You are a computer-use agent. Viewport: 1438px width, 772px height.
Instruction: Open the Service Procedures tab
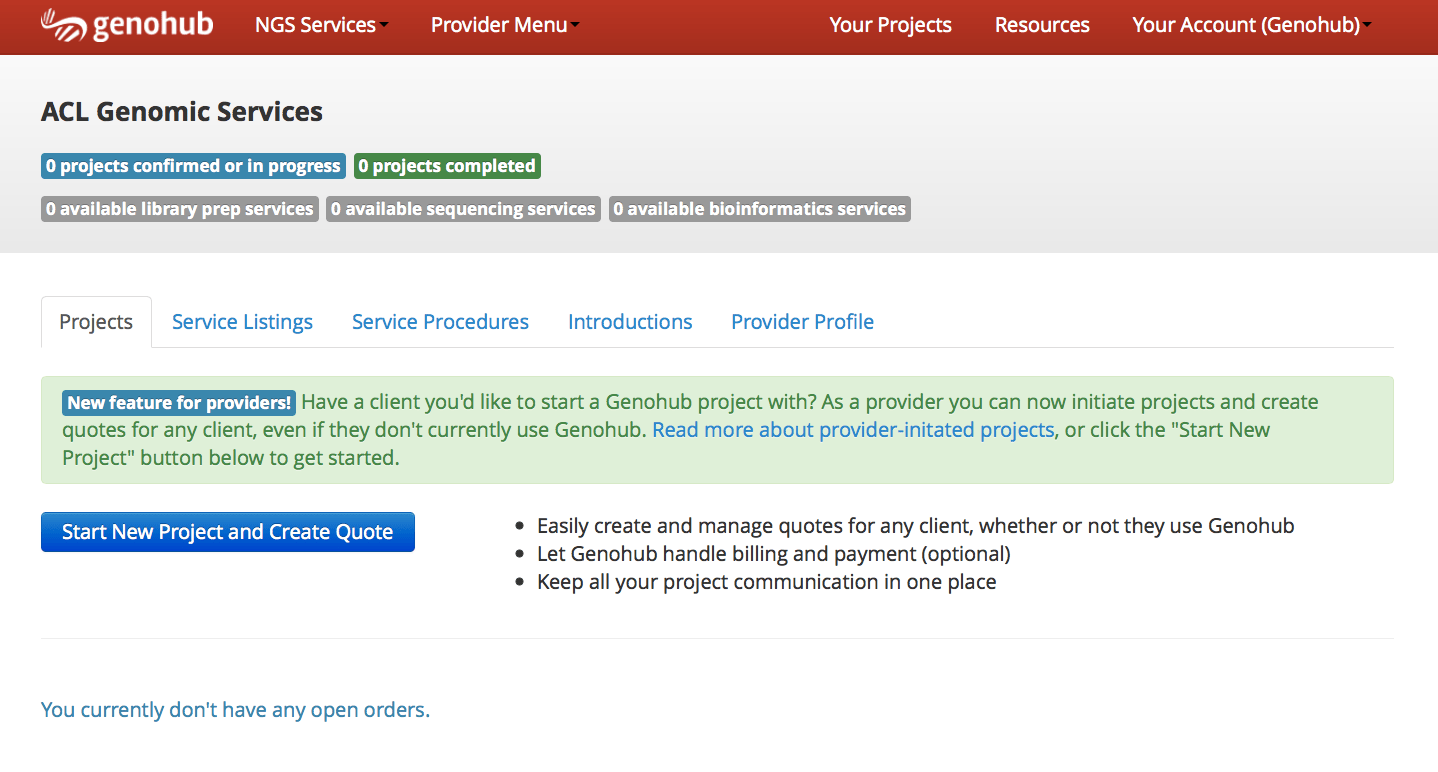[440, 321]
